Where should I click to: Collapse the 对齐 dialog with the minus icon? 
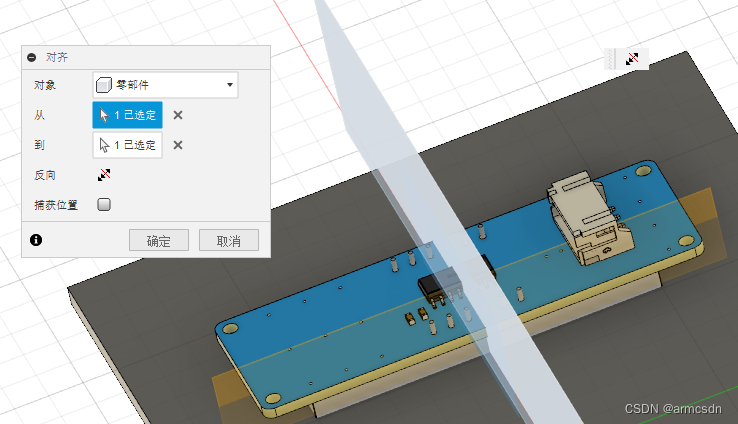[32, 57]
